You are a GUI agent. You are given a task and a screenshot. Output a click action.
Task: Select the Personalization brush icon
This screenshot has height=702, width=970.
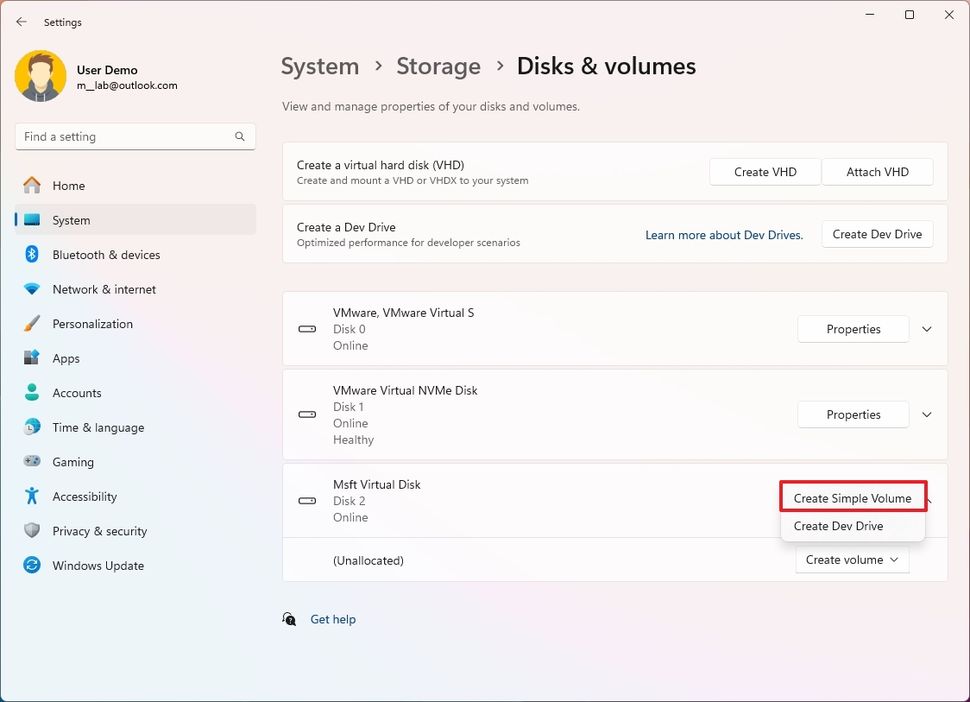click(x=33, y=323)
